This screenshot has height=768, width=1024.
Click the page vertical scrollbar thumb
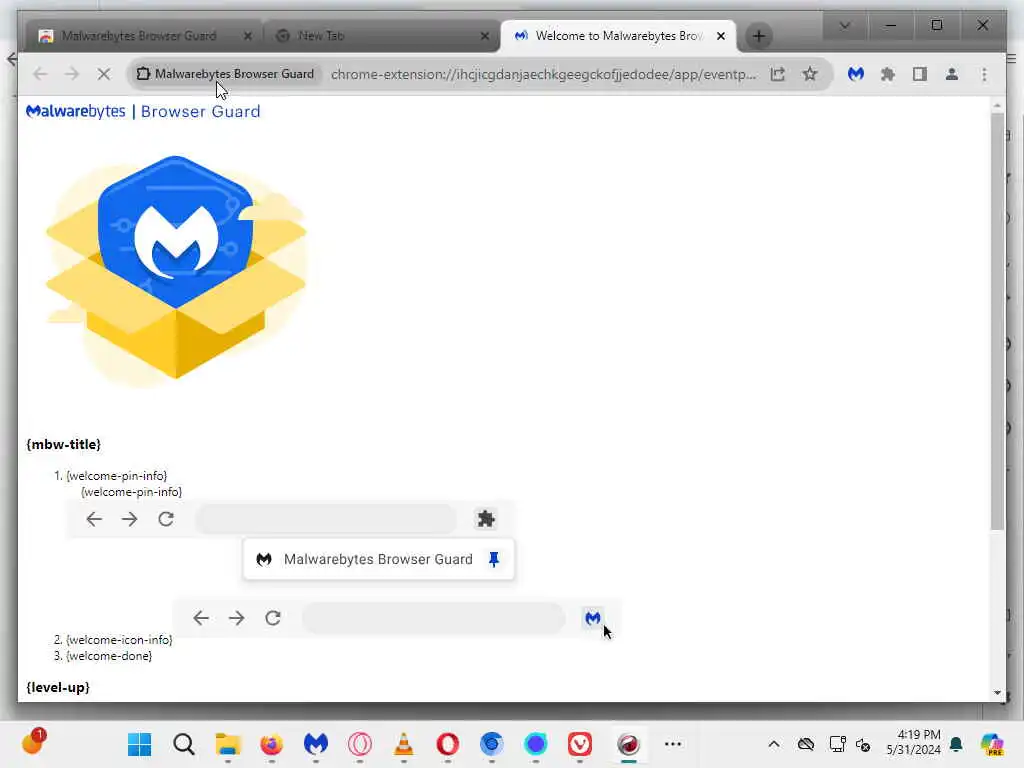tap(997, 320)
